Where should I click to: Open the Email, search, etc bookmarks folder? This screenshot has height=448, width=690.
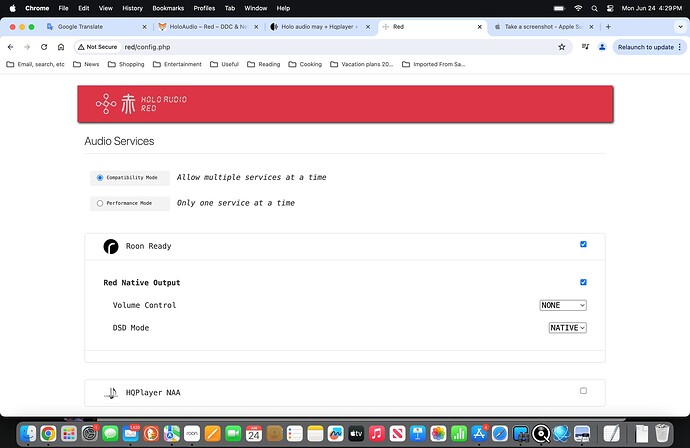[36, 64]
